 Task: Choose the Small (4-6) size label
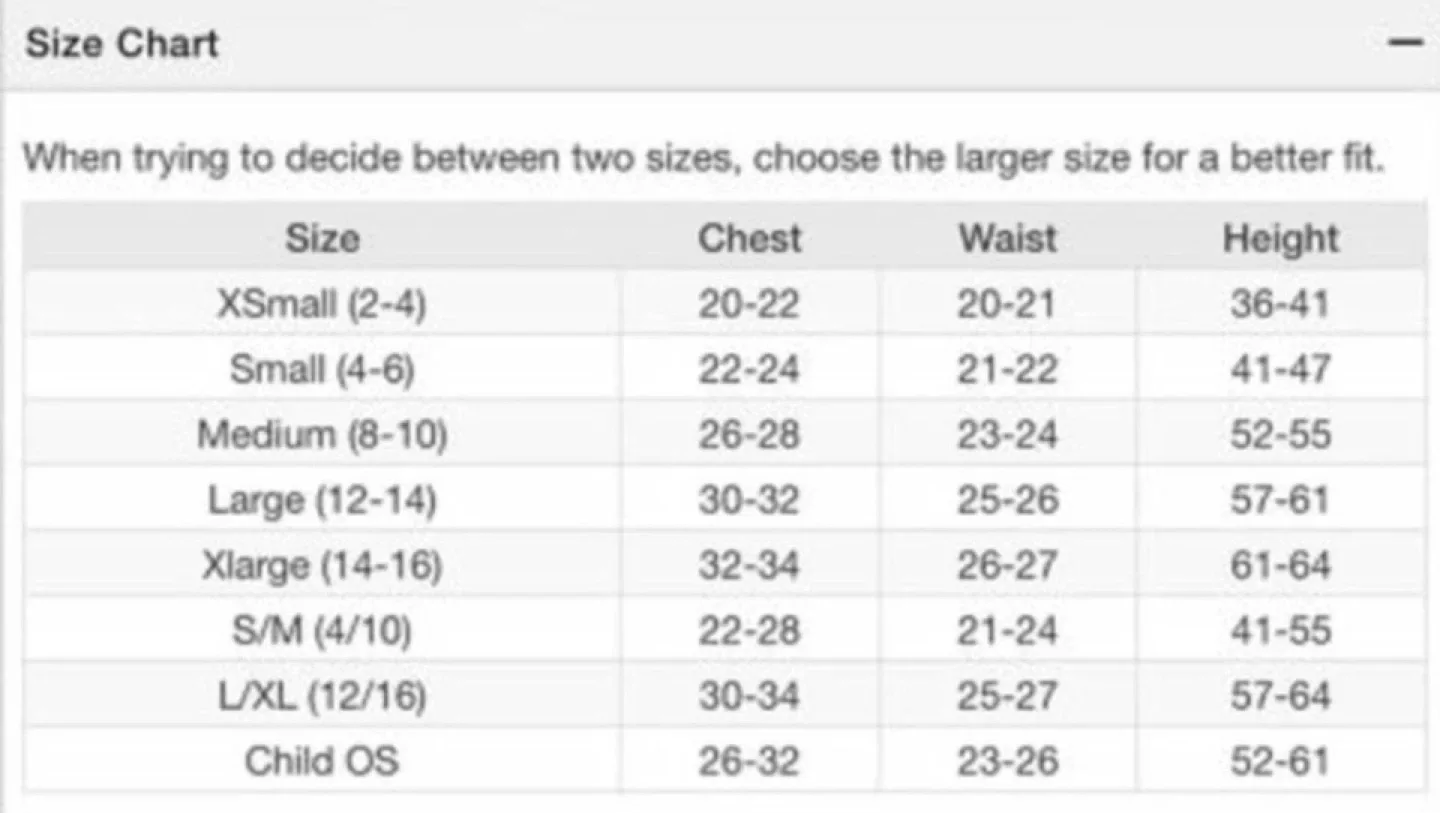322,369
